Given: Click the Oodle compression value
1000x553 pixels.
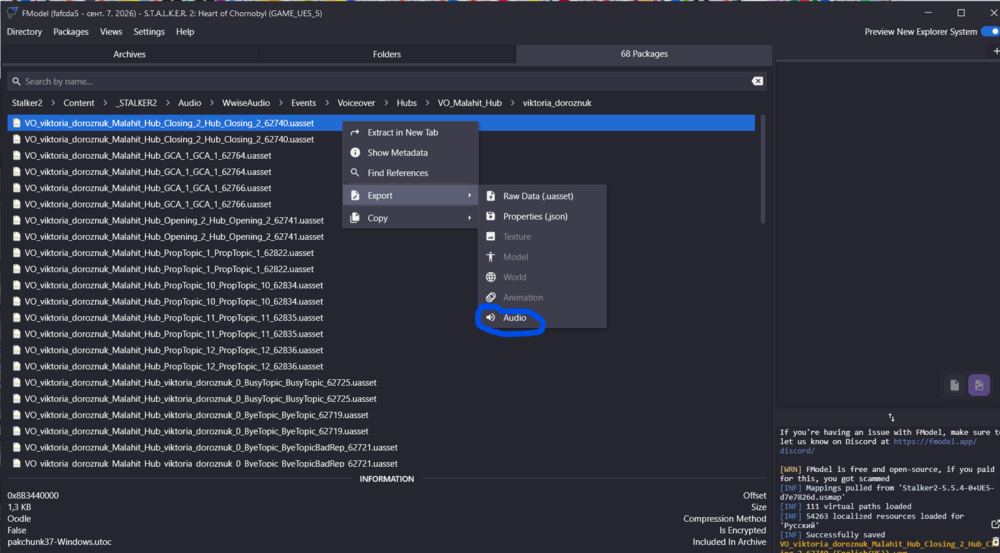Looking at the screenshot, I should [18, 519].
